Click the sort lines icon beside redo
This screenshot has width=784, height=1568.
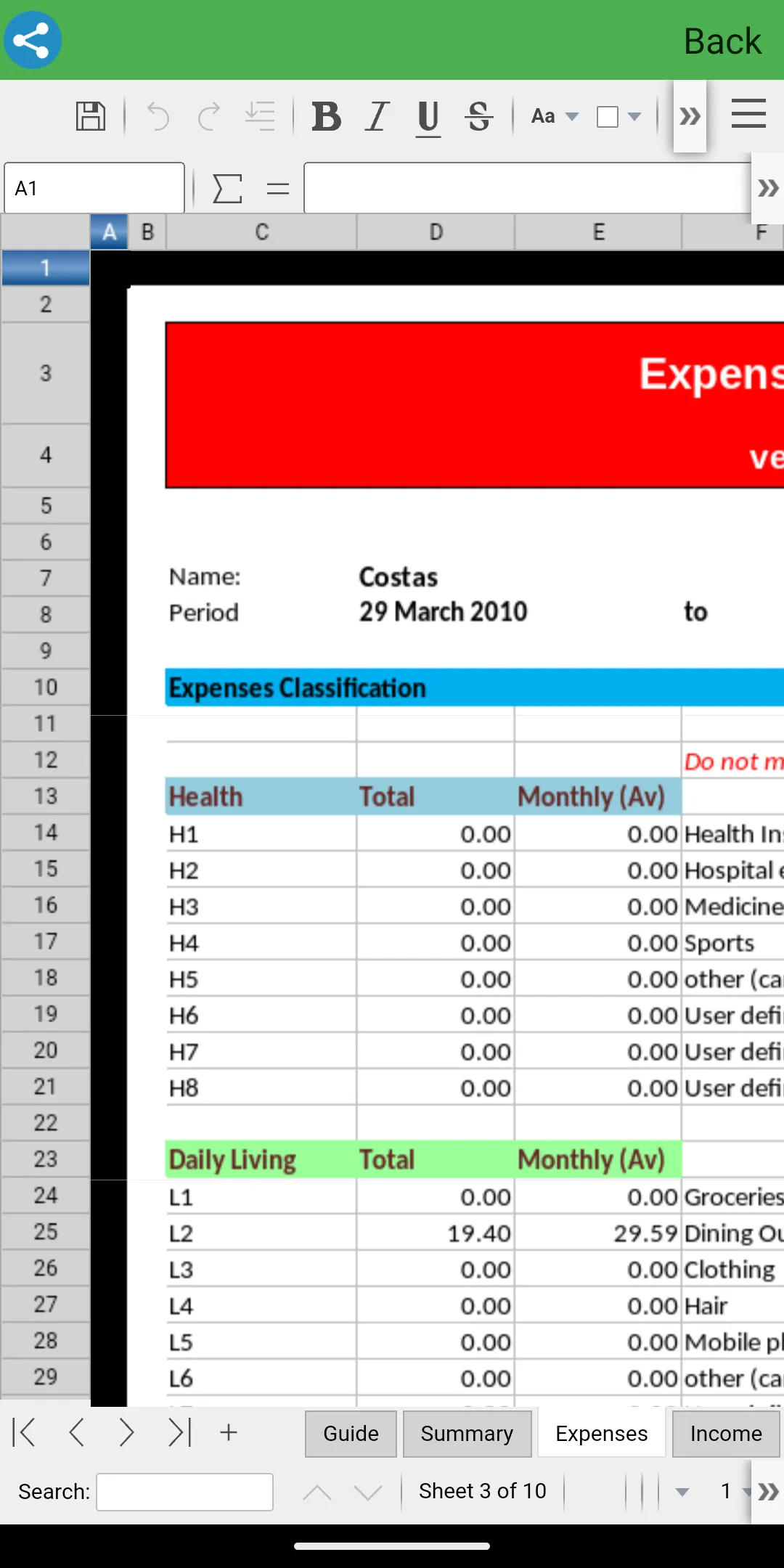tap(260, 116)
